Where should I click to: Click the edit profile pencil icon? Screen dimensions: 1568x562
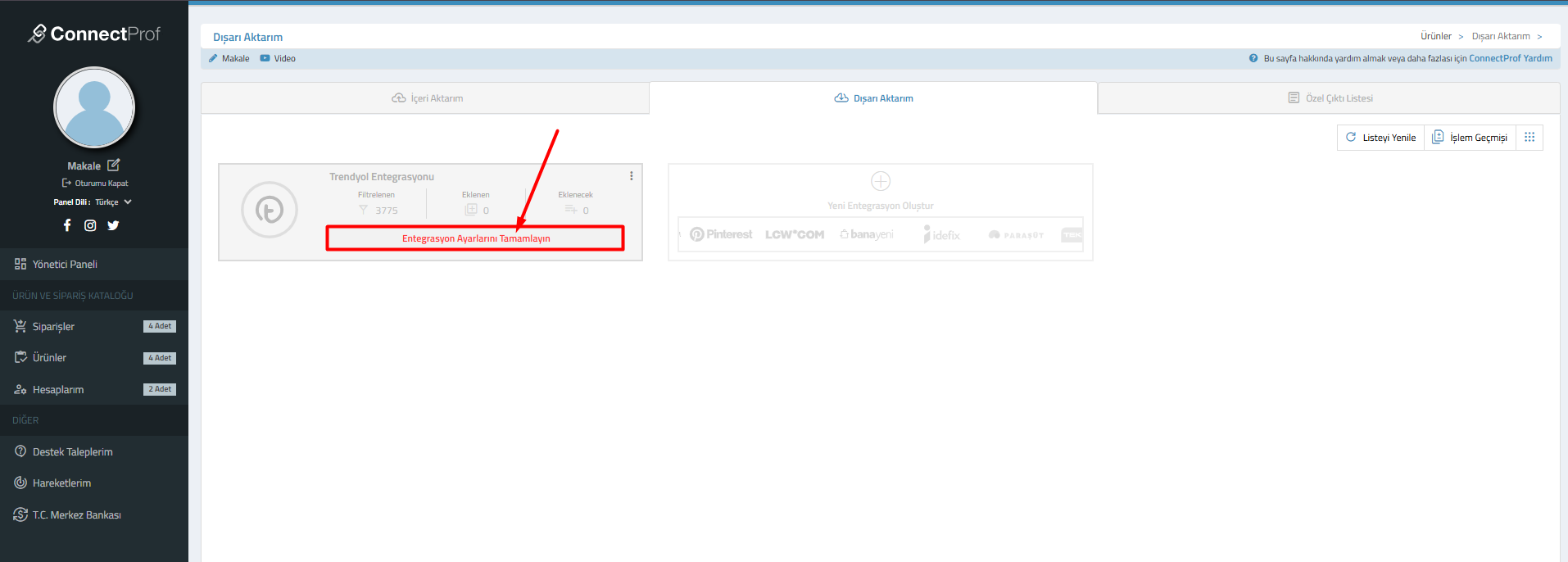pos(114,165)
